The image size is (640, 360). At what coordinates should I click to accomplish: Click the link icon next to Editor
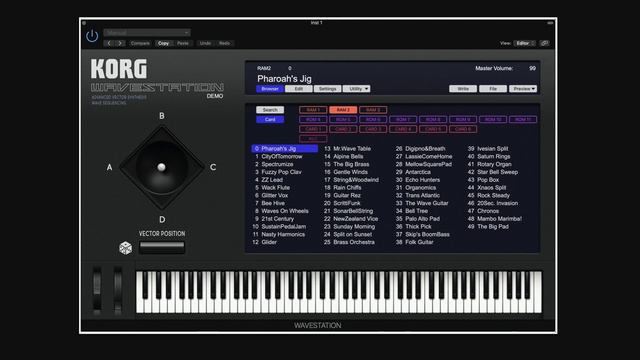[x=544, y=43]
